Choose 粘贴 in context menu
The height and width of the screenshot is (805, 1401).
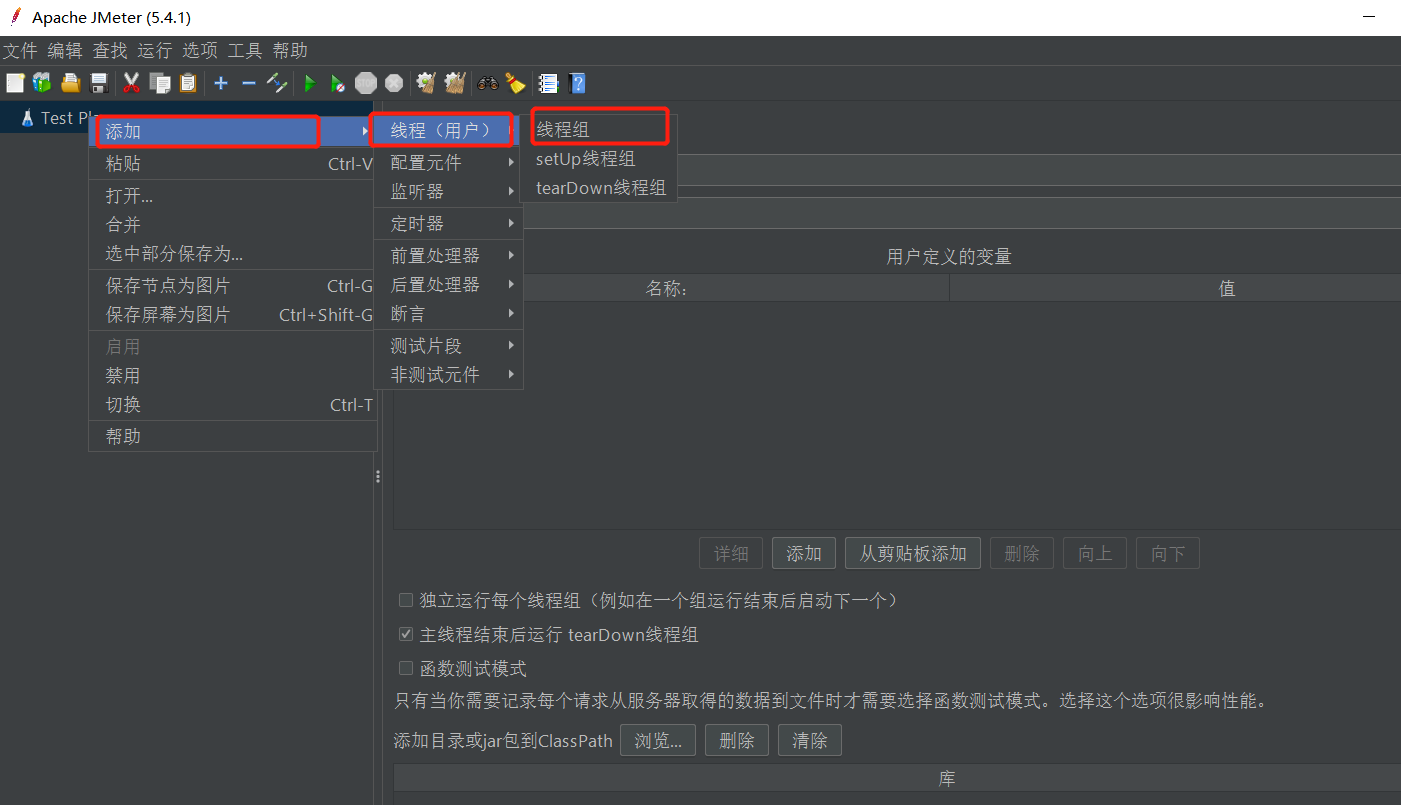(x=233, y=164)
